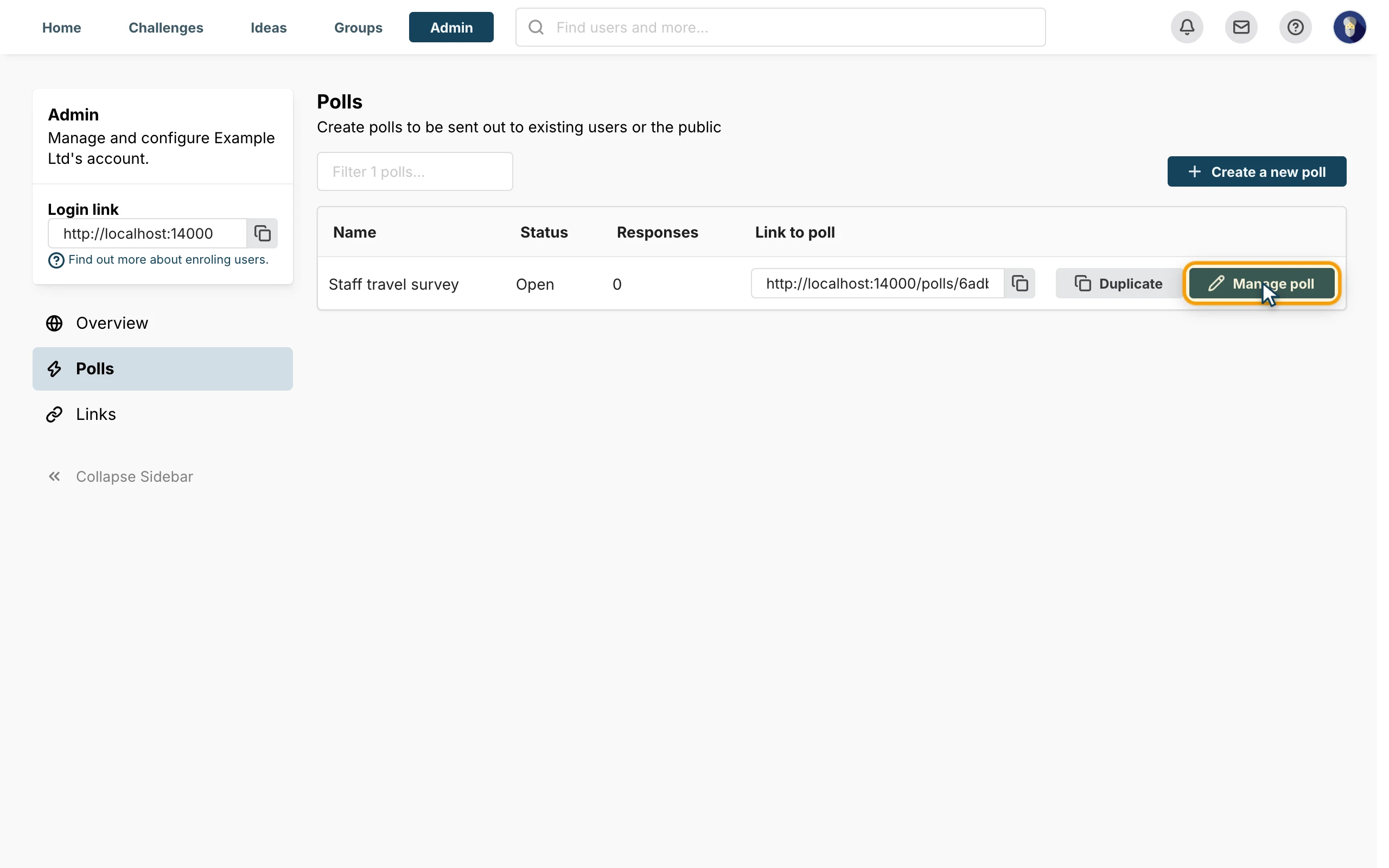
Task: Open the Groups tab
Action: (358, 27)
